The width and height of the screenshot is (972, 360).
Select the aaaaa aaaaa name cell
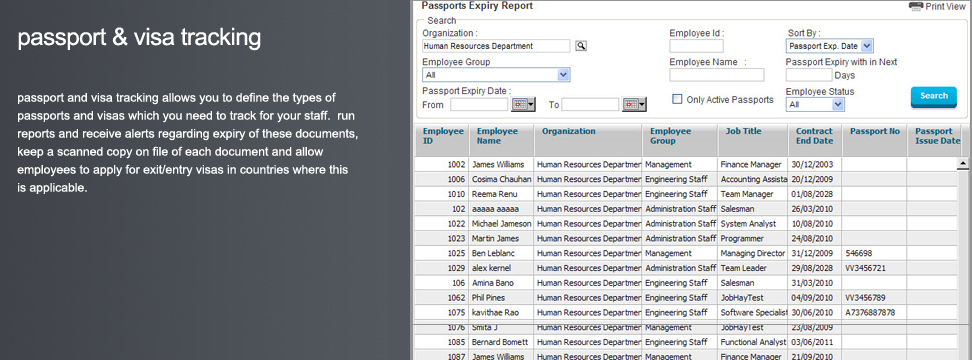coord(501,209)
